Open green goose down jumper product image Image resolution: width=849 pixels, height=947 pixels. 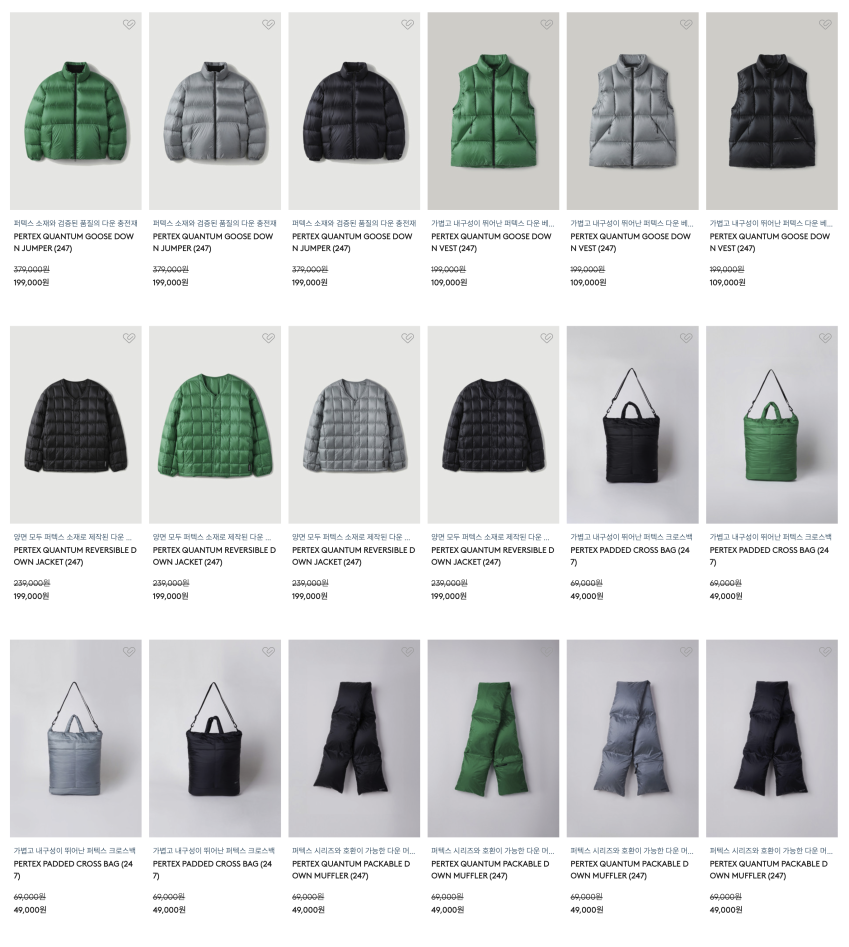click(x=75, y=111)
